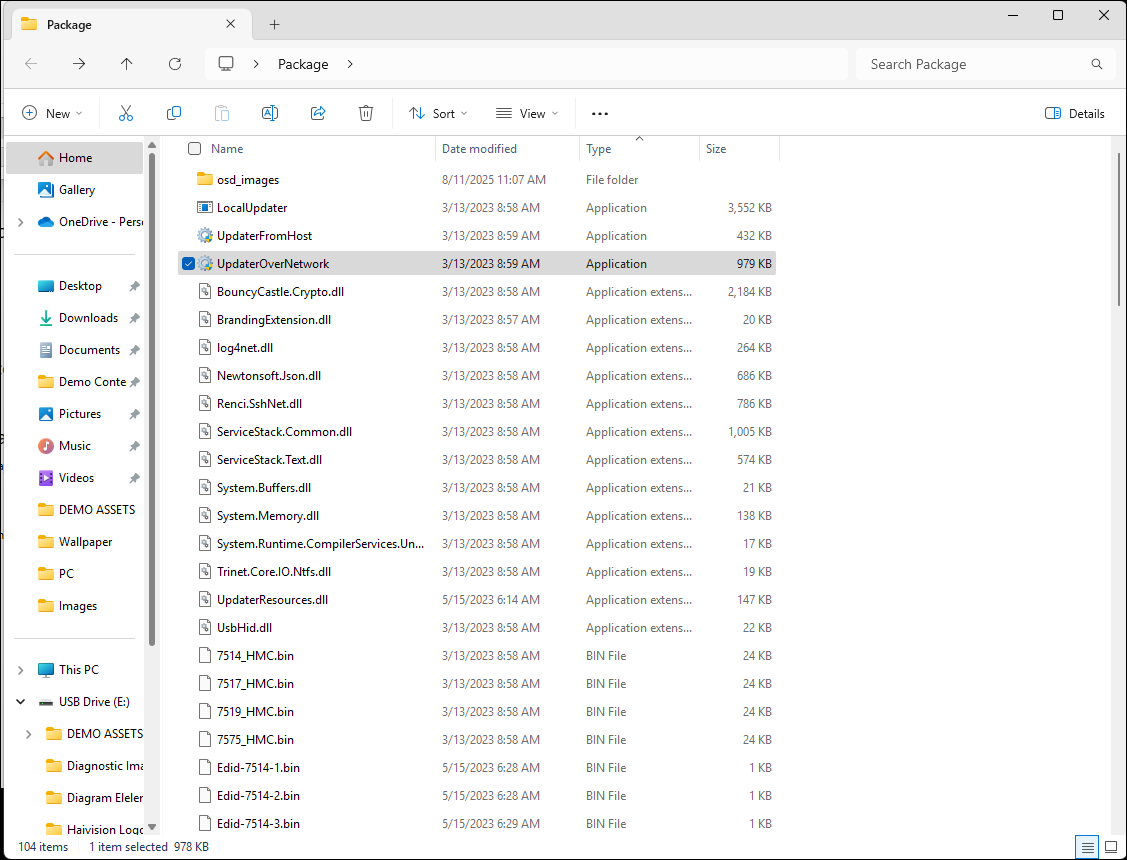This screenshot has width=1127, height=860.
Task: Uncheck the UpdaterOverNetwork file checkbox
Action: click(x=188, y=264)
